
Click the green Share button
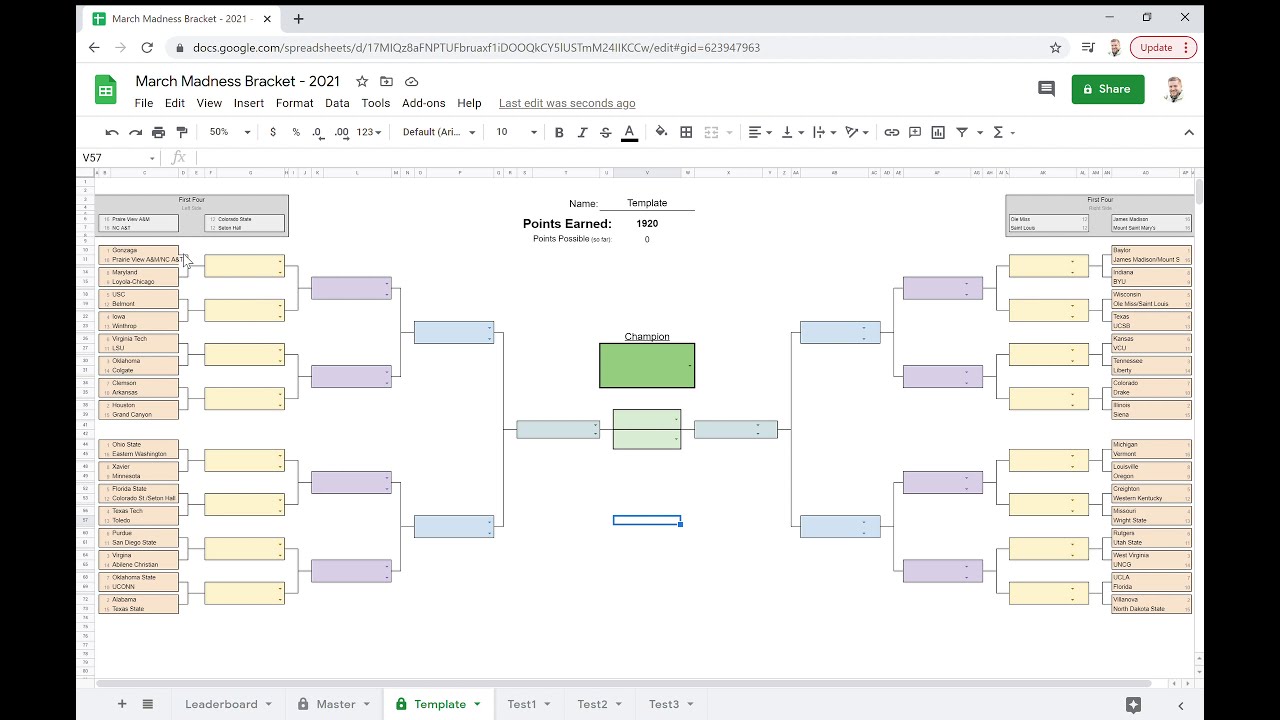click(x=1108, y=89)
